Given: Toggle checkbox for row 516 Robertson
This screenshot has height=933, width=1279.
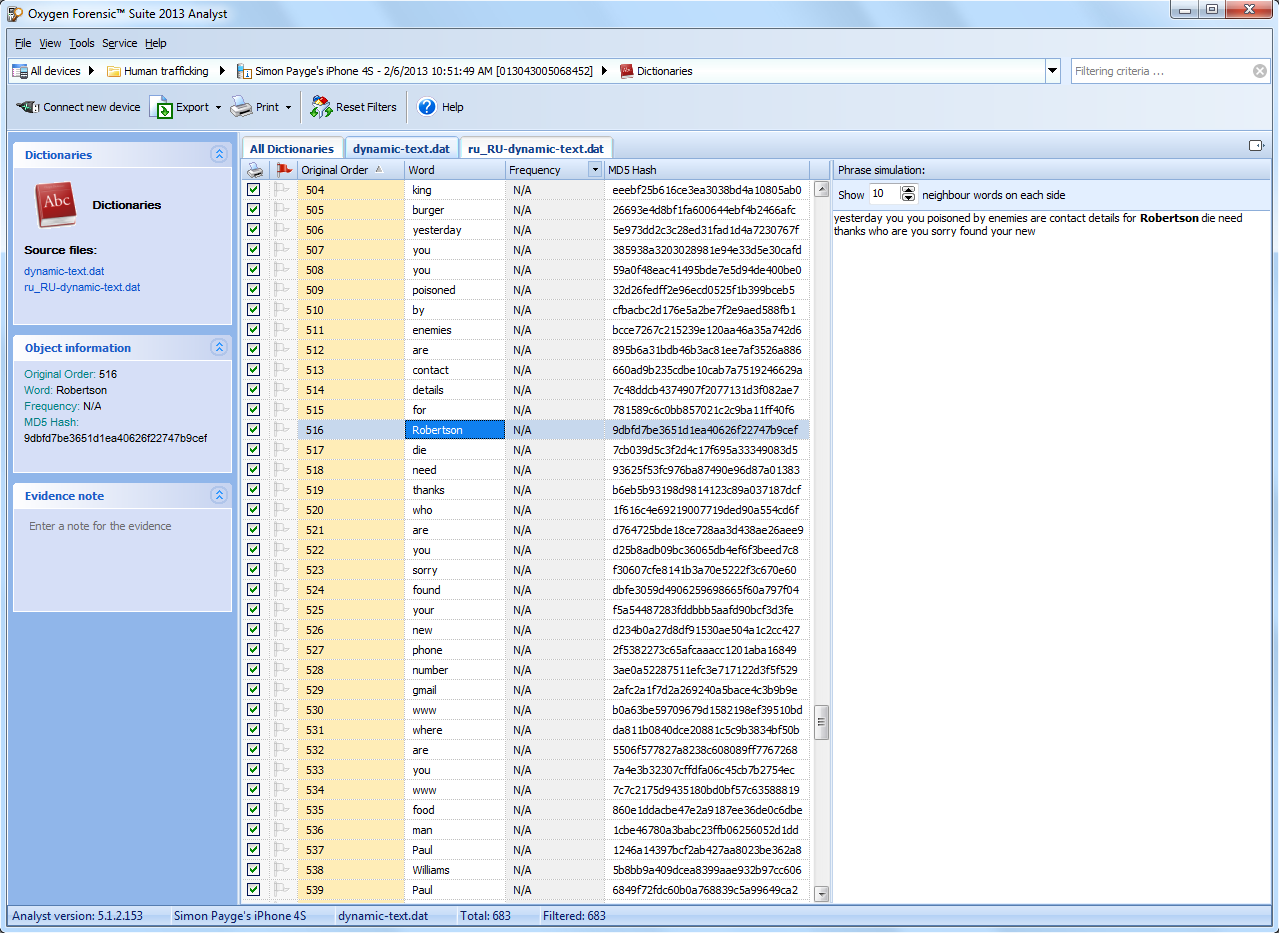Looking at the screenshot, I should [254, 430].
